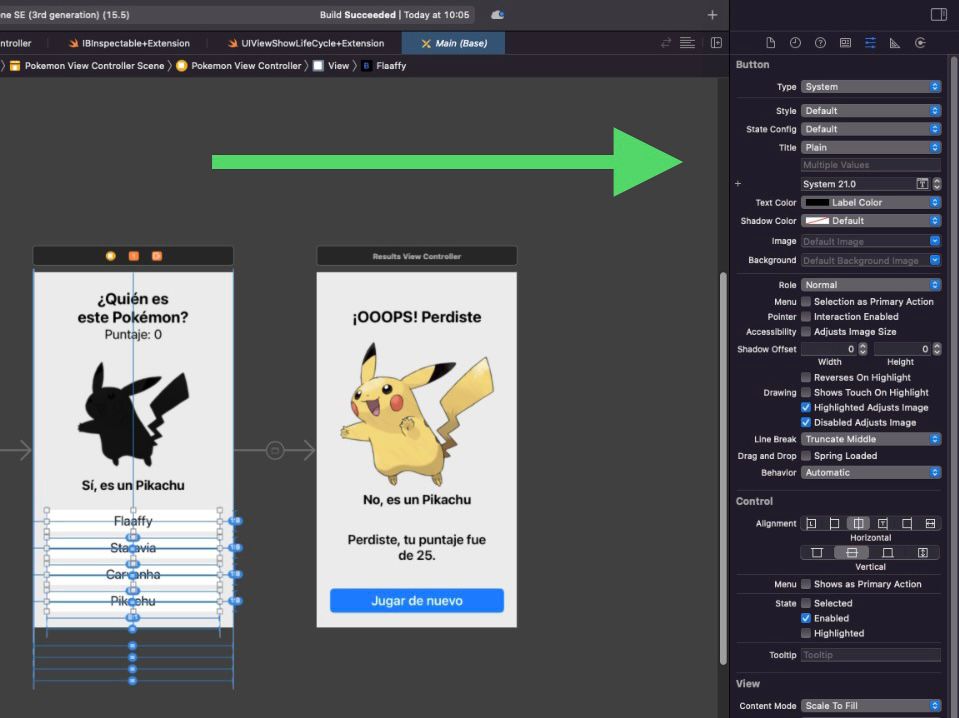Open the button Type dropdown
The width and height of the screenshot is (959, 718).
871,87
